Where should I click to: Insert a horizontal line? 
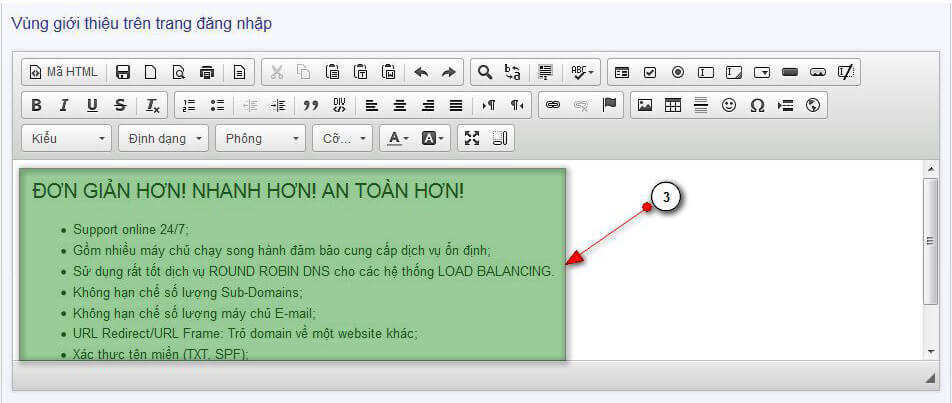click(701, 106)
